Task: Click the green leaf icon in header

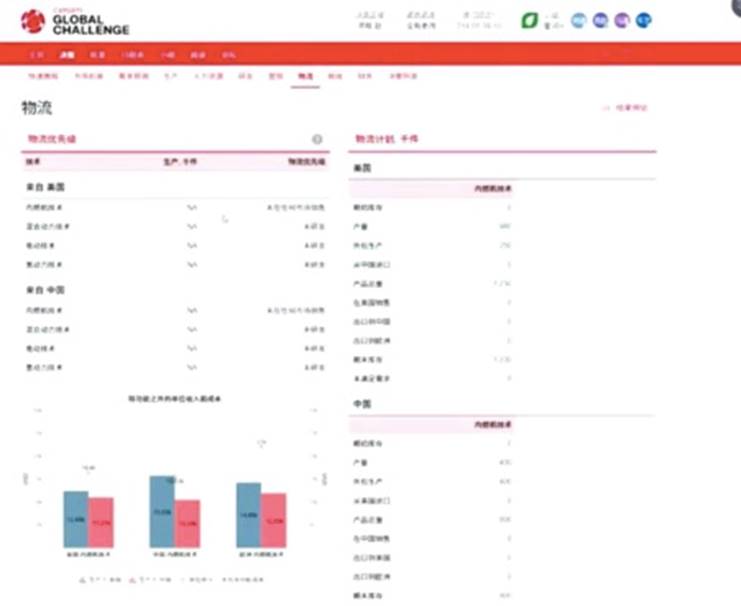Action: tap(528, 20)
